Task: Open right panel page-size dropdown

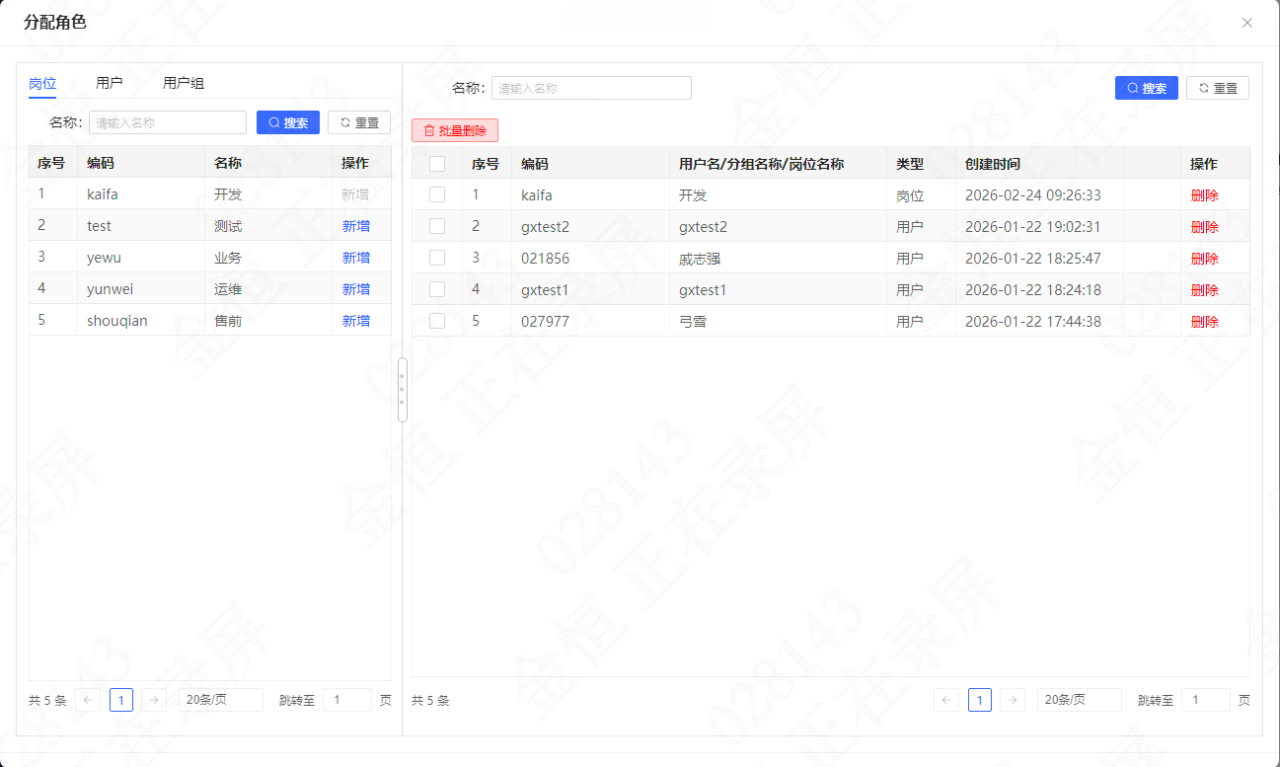Action: tap(1079, 700)
